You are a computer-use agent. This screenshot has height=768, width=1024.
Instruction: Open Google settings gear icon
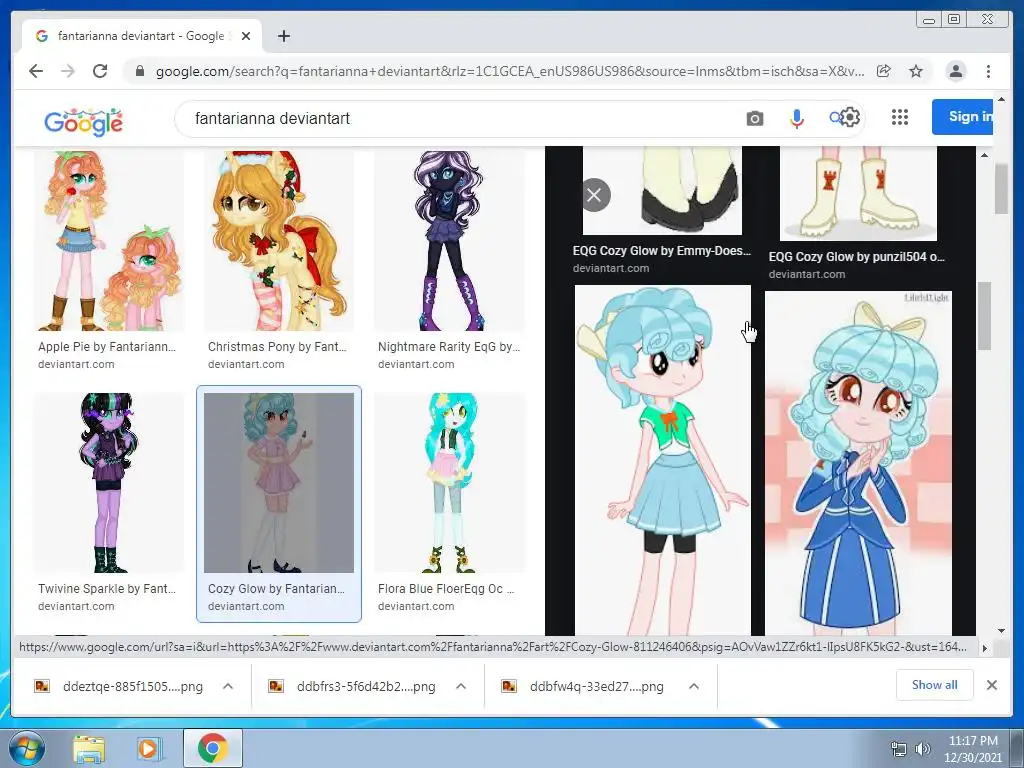tap(850, 118)
